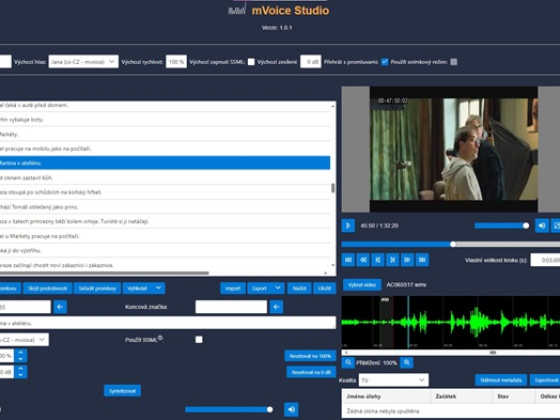Click the rewind double-arrow icon
The image size is (560, 420).
pyautogui.click(x=363, y=260)
